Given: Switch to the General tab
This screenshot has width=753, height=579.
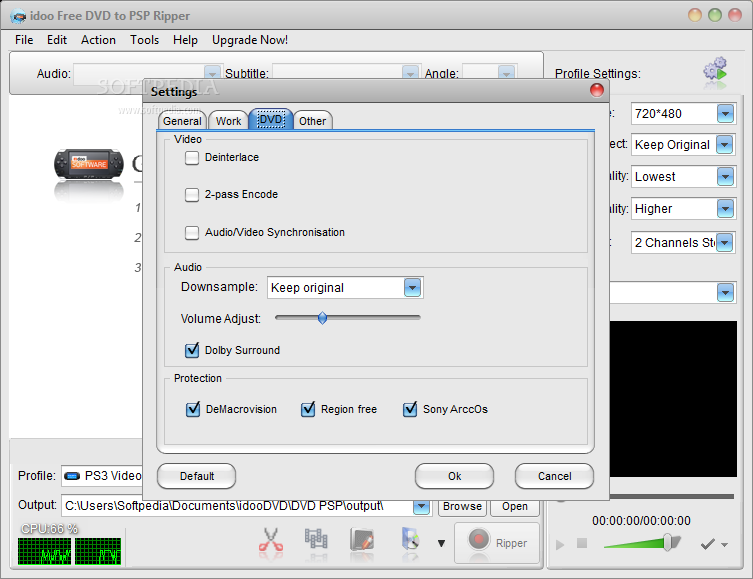Looking at the screenshot, I should coord(182,121).
